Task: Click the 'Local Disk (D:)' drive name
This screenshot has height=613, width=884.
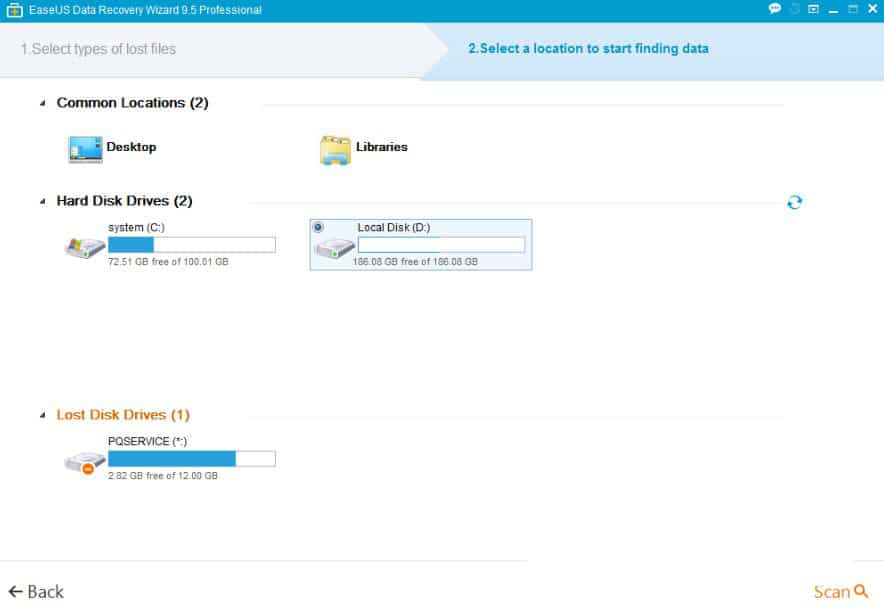Action: 394,227
